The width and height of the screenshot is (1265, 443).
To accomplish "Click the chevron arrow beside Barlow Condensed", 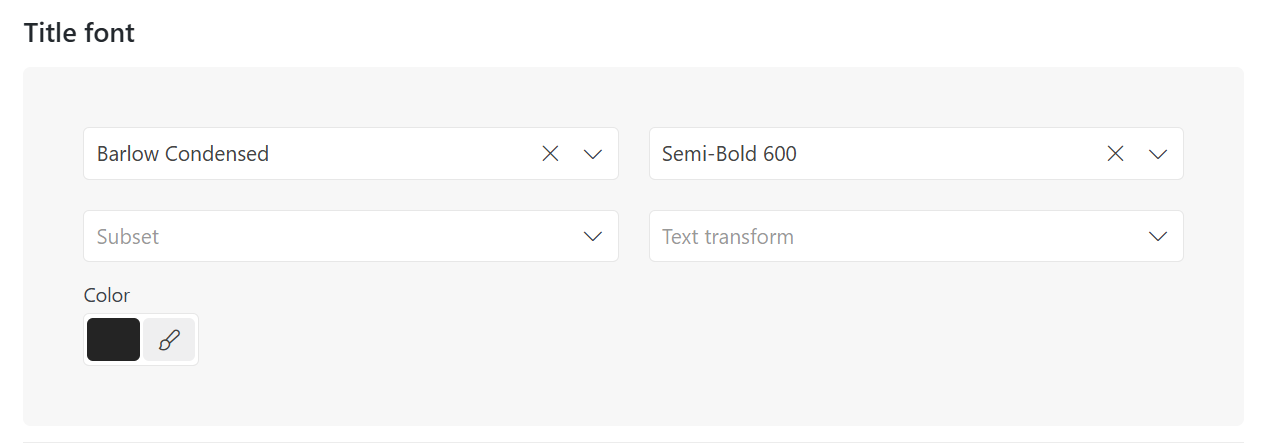I will tap(593, 153).
